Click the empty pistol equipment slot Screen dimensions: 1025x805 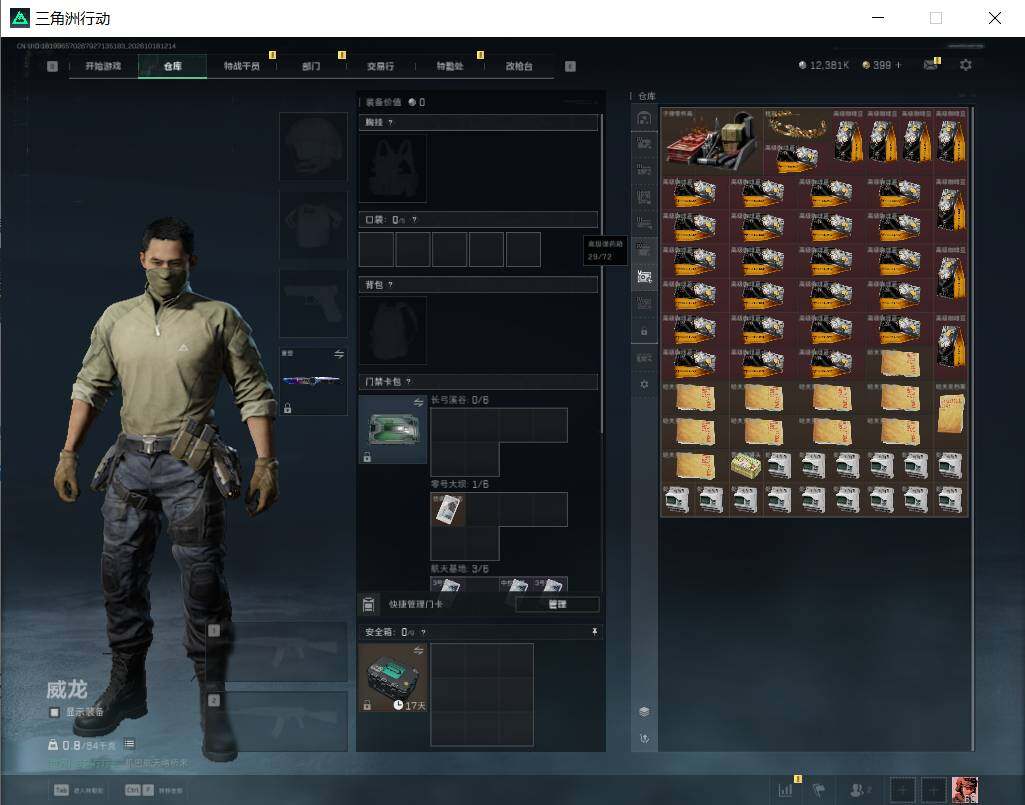click(x=313, y=303)
